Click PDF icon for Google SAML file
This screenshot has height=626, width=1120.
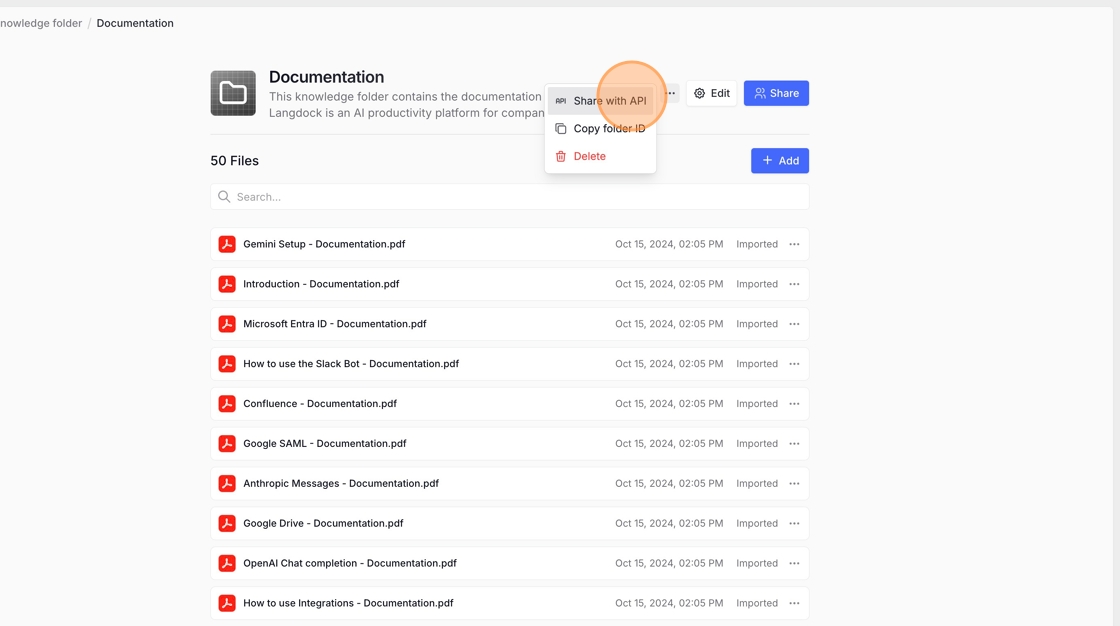click(x=227, y=444)
